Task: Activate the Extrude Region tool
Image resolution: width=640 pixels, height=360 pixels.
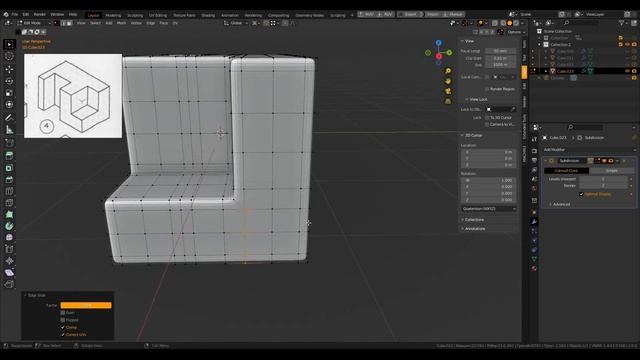Action: pyautogui.click(x=9, y=156)
